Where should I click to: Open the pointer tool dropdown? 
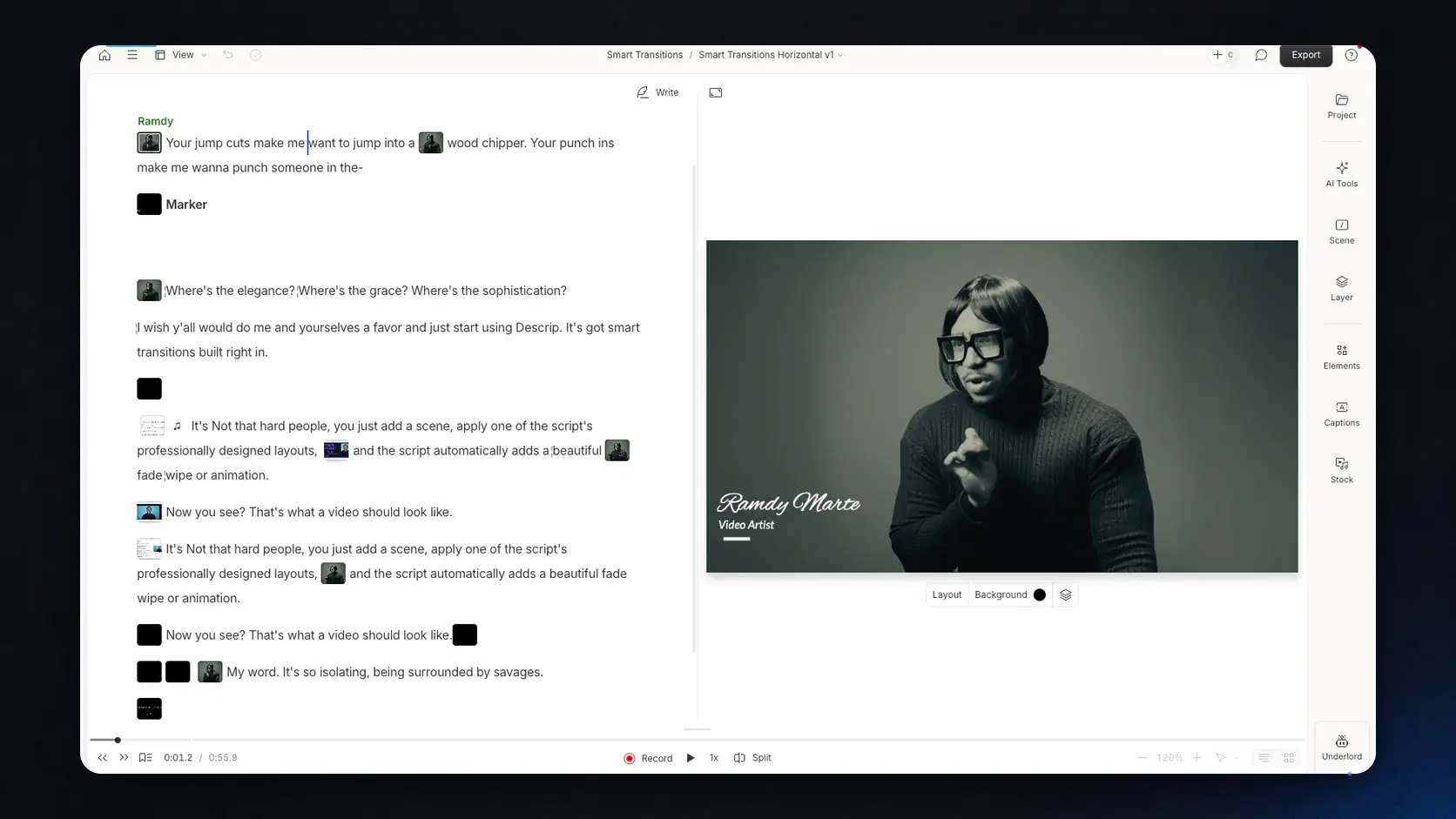coord(1226,758)
